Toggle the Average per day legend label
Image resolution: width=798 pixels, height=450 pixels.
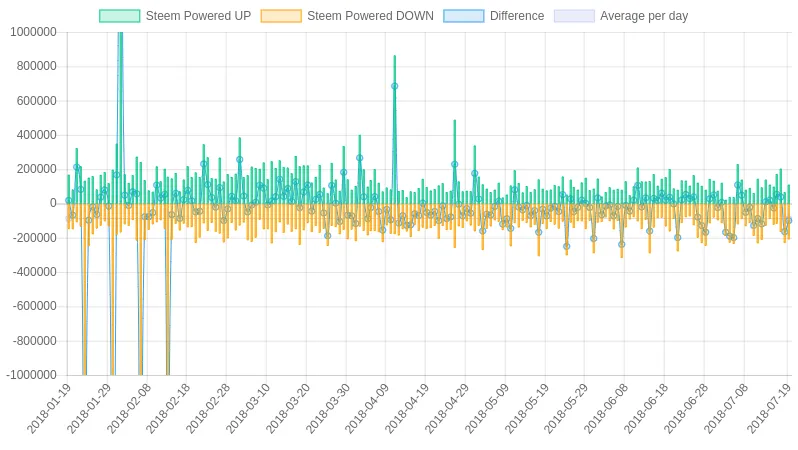tap(644, 16)
